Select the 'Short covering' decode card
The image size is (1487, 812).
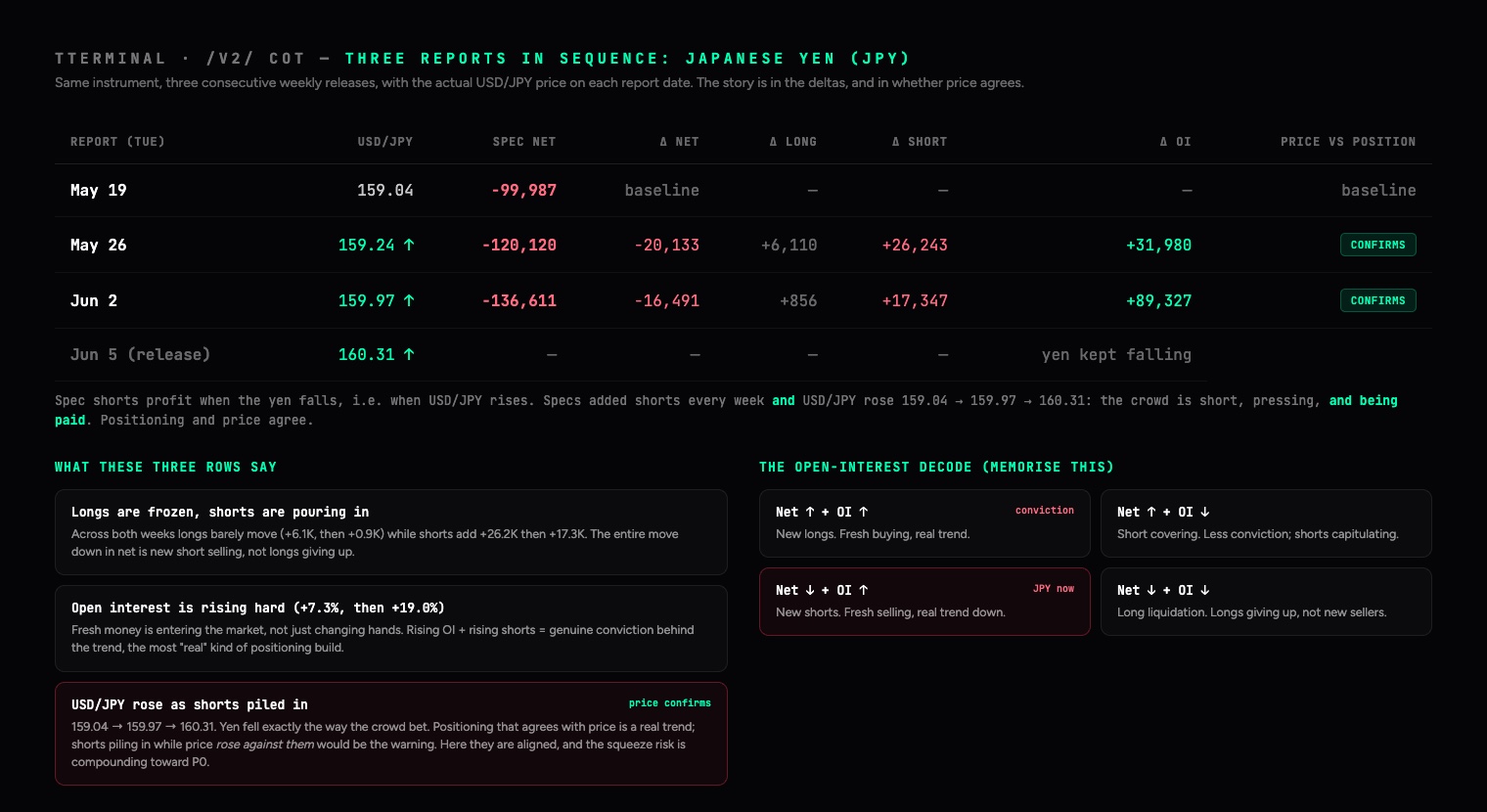[1266, 523]
